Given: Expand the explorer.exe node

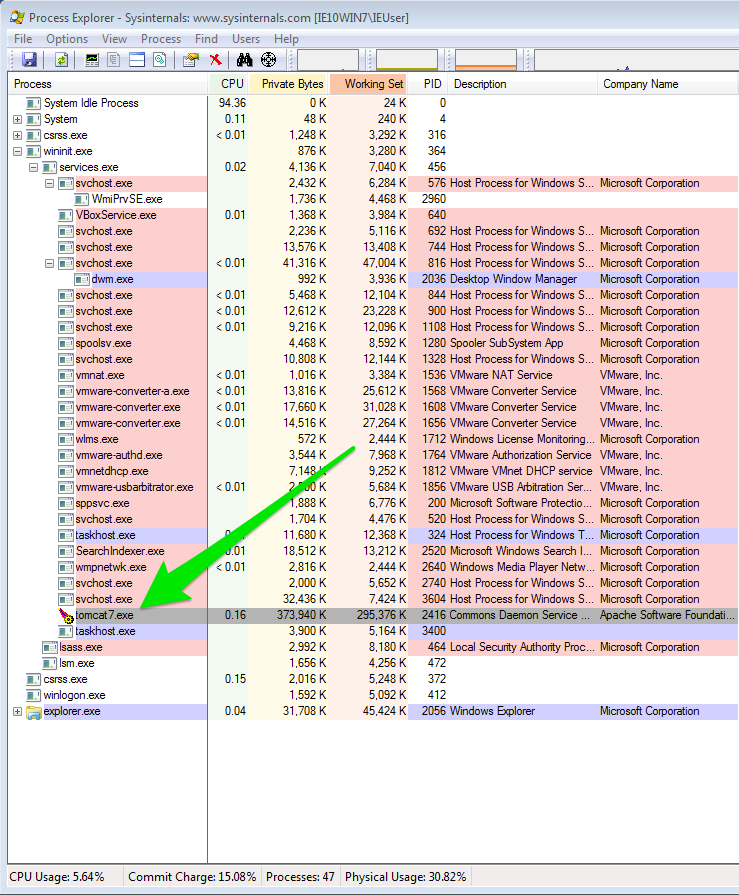Looking at the screenshot, I should tap(18, 712).
